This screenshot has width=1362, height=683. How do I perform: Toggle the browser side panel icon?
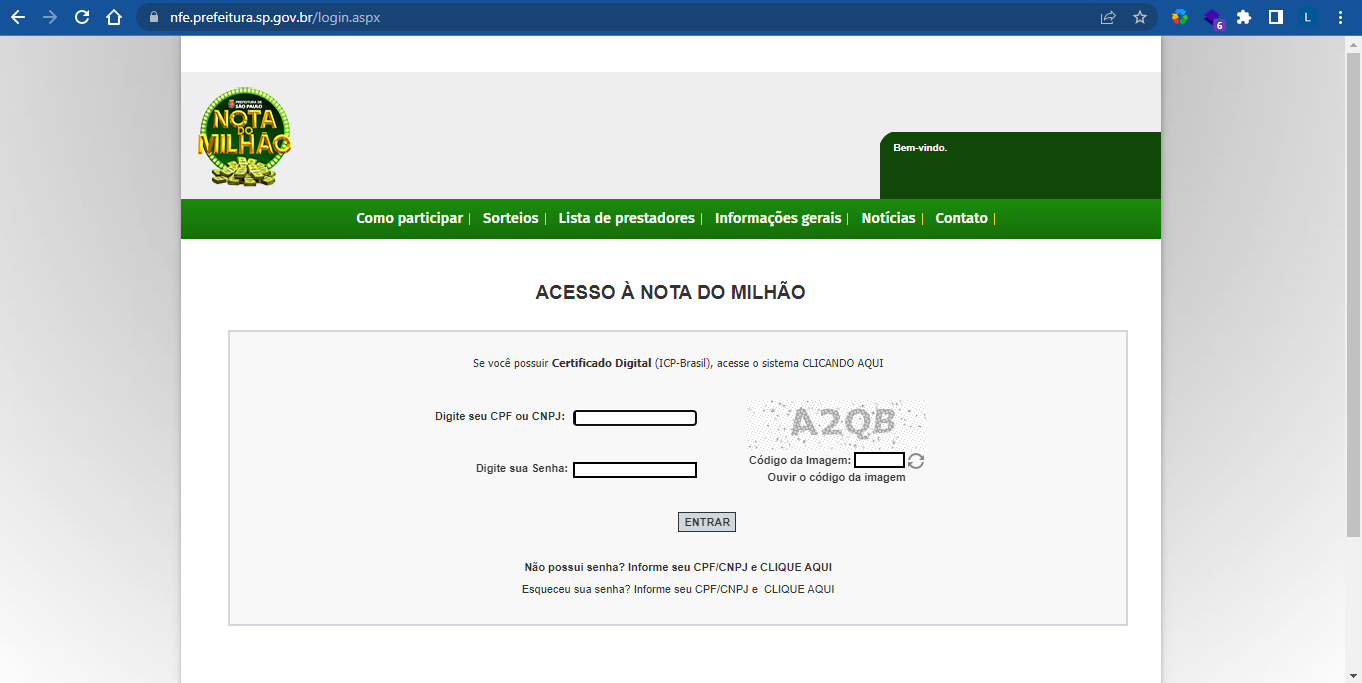[1276, 17]
